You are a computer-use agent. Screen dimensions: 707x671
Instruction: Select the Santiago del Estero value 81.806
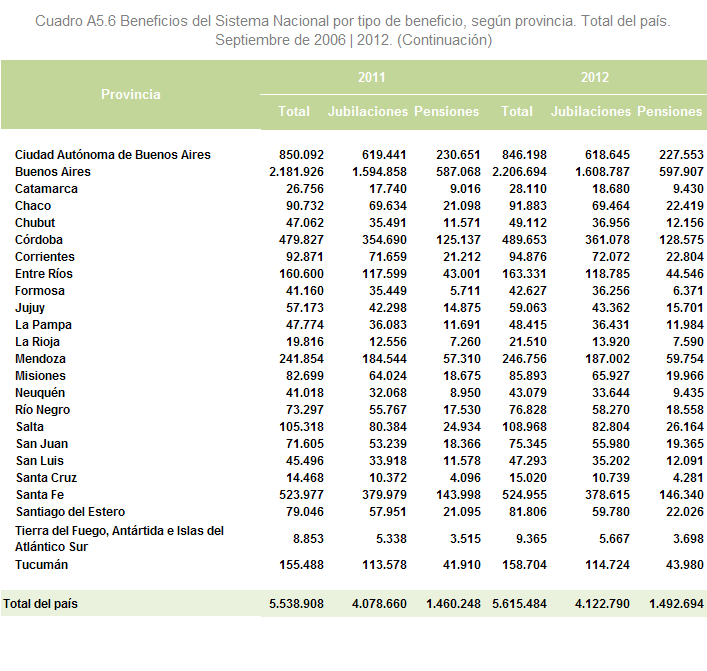point(528,512)
